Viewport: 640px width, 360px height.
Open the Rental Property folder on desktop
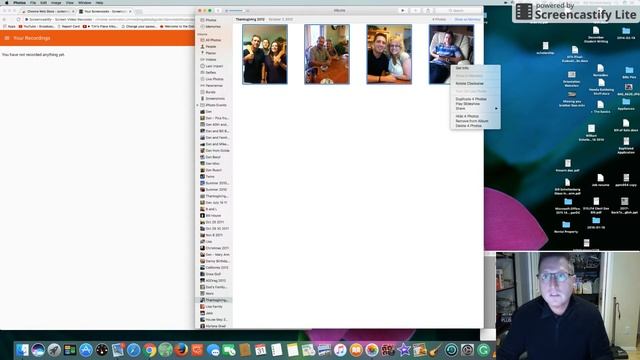click(566, 227)
